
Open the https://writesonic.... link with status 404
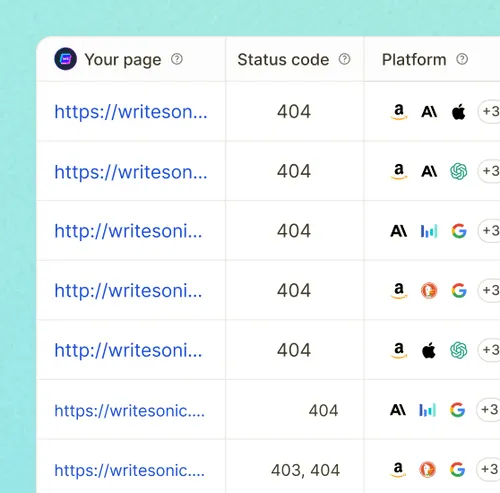130,411
